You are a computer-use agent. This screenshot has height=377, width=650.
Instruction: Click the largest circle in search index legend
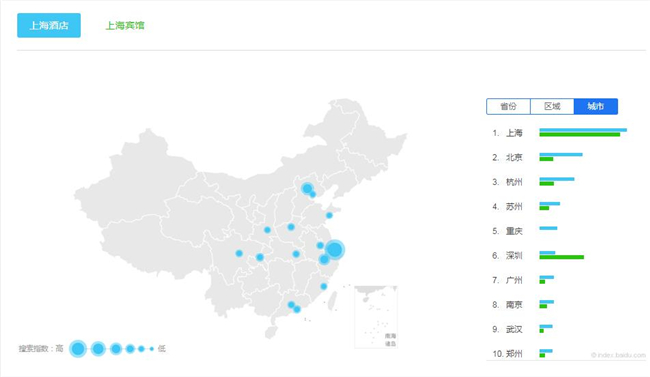(78, 349)
